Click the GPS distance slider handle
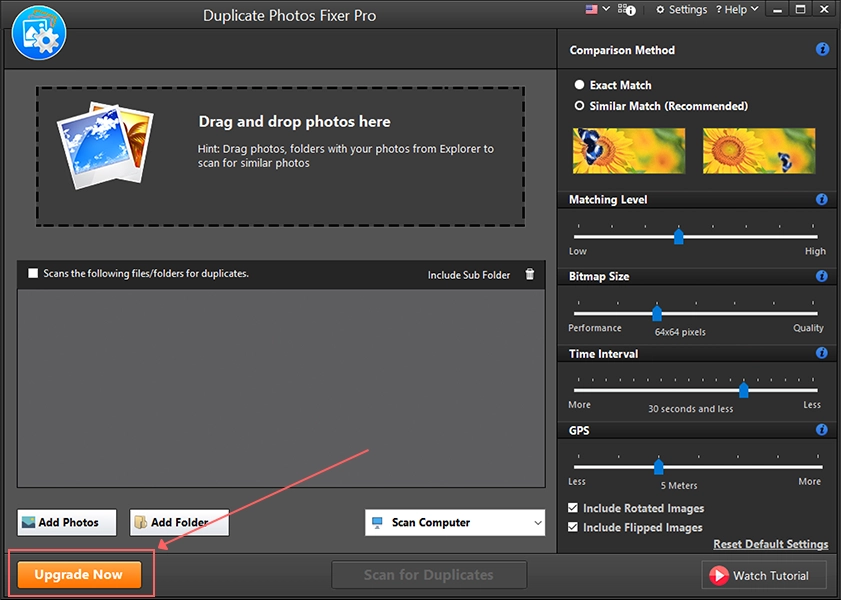841x600 pixels. point(659,466)
